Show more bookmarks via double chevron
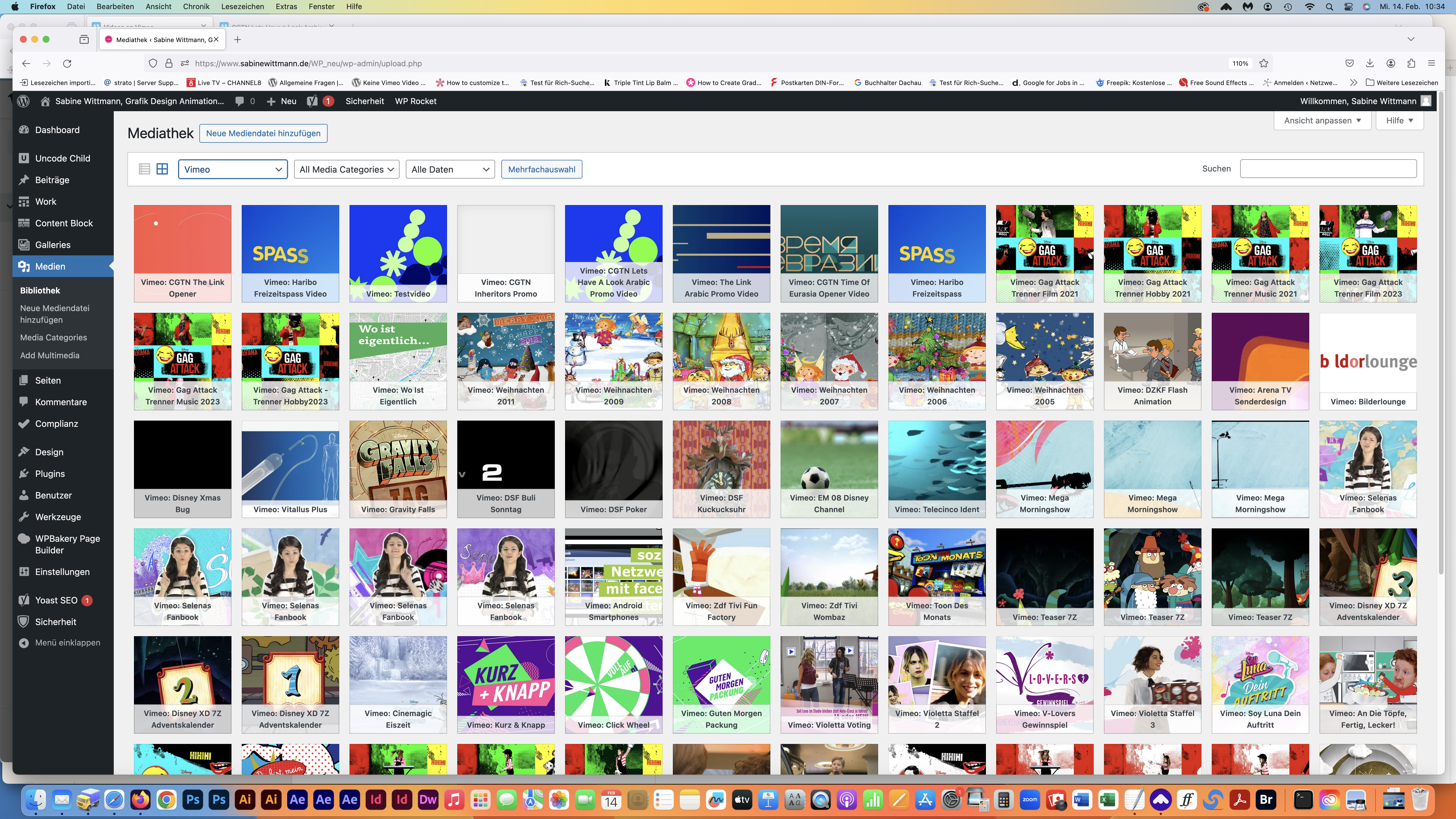The width and height of the screenshot is (1456, 819). click(1353, 82)
